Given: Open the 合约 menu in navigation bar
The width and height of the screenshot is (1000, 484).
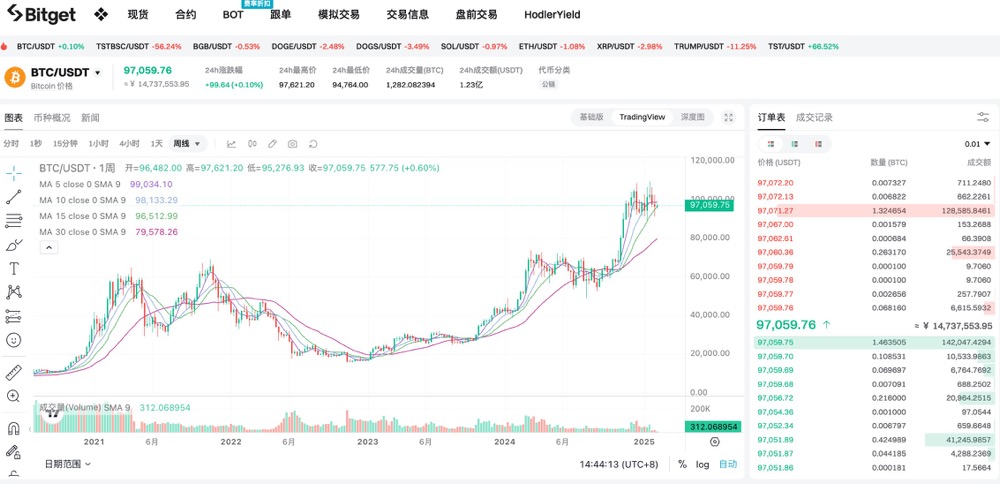Looking at the screenshot, I should [x=185, y=15].
